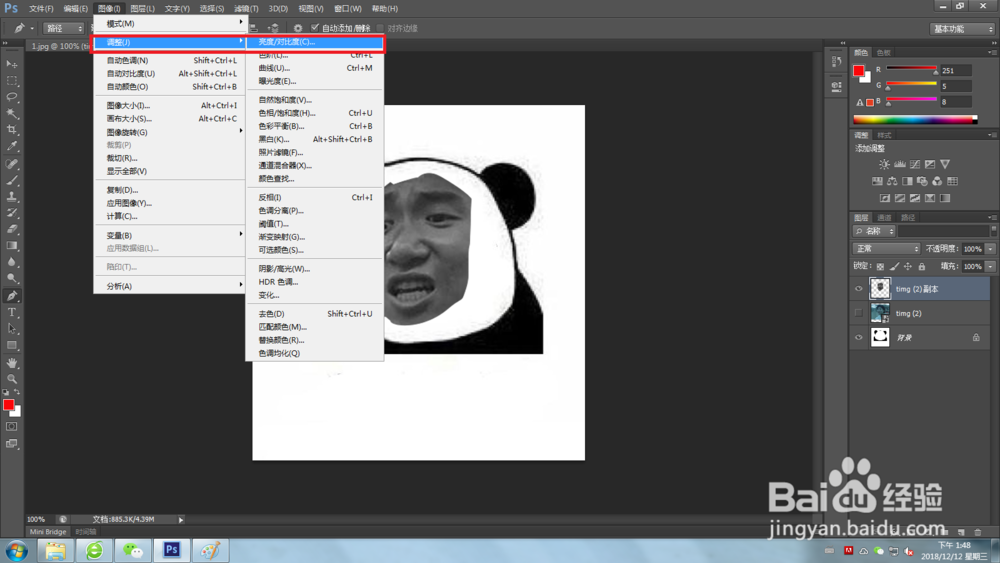Viewport: 1000px width, 563px height.
Task: Choose 亮度/对比度(C) menu item
Action: [314, 42]
